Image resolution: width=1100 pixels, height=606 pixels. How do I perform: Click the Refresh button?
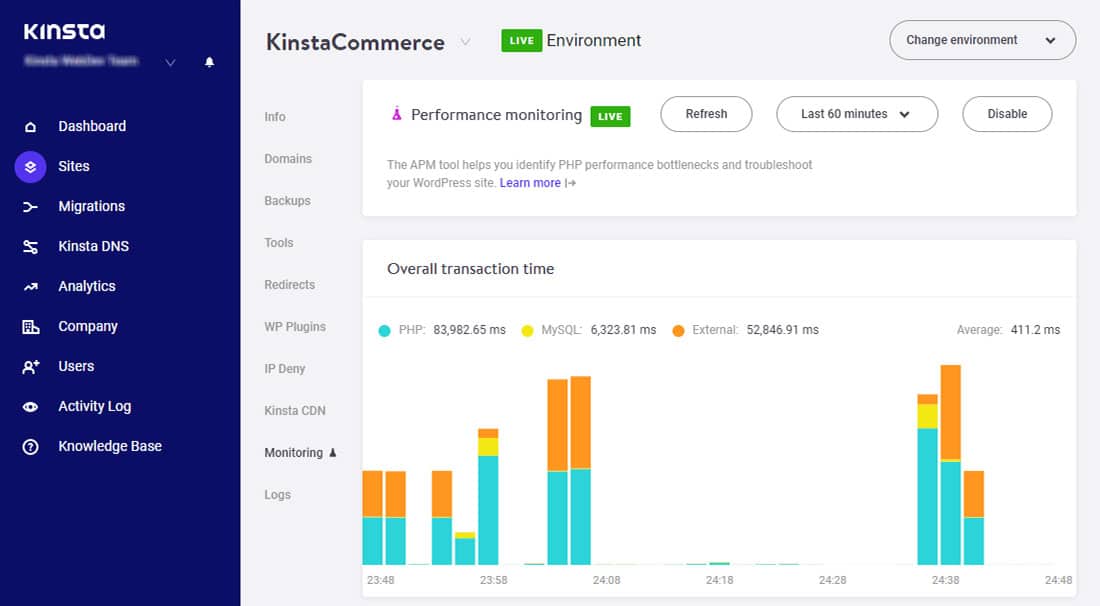click(706, 114)
